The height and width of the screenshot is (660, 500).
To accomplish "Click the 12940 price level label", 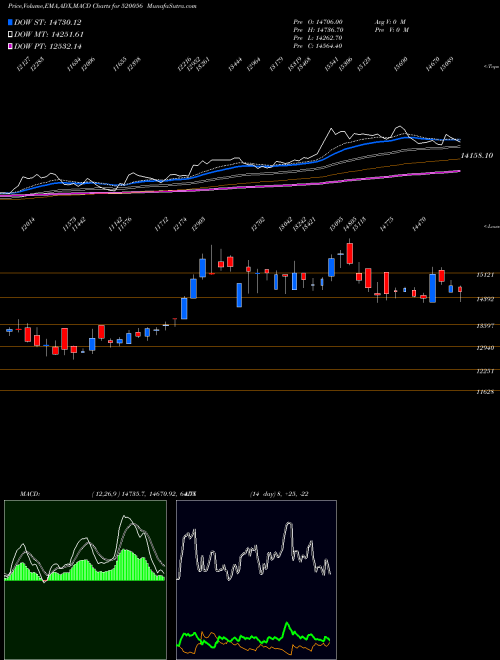I will tap(484, 348).
